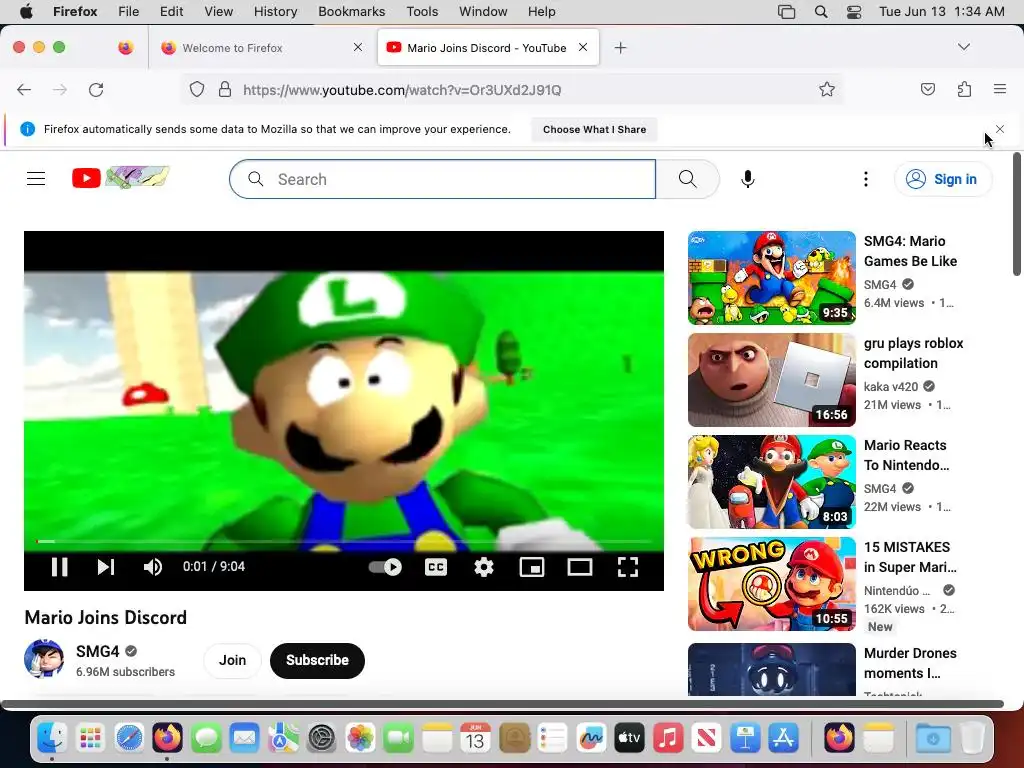Search with voice microphone icon

click(748, 179)
